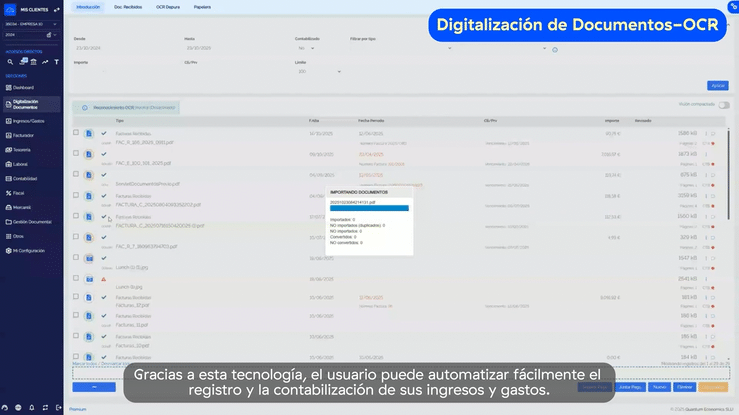Click the Tipo column header
The image size is (739, 415).
point(120,121)
